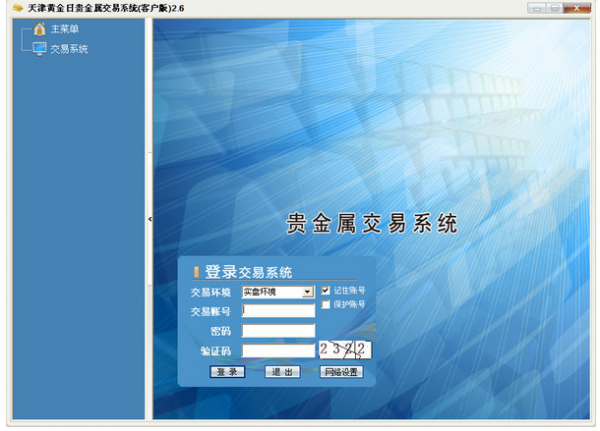This screenshot has height=431, width=600.
Task: Collapse the left sidebar using splitter arrow
Action: coord(150,219)
